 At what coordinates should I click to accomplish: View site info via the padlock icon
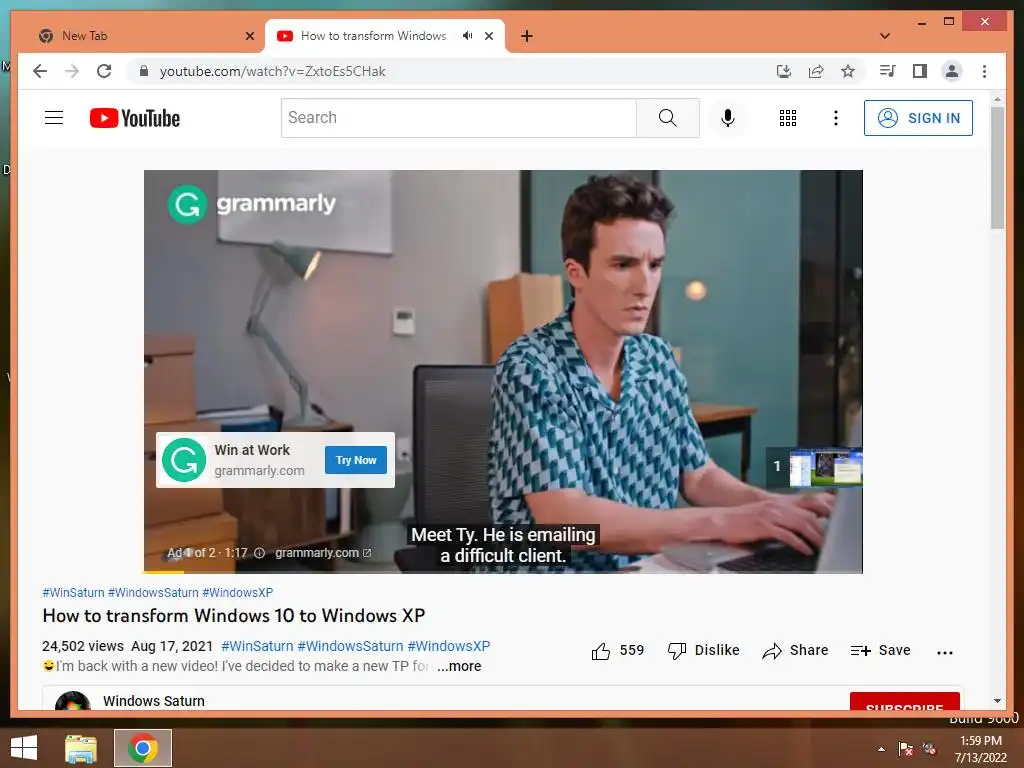click(x=144, y=71)
